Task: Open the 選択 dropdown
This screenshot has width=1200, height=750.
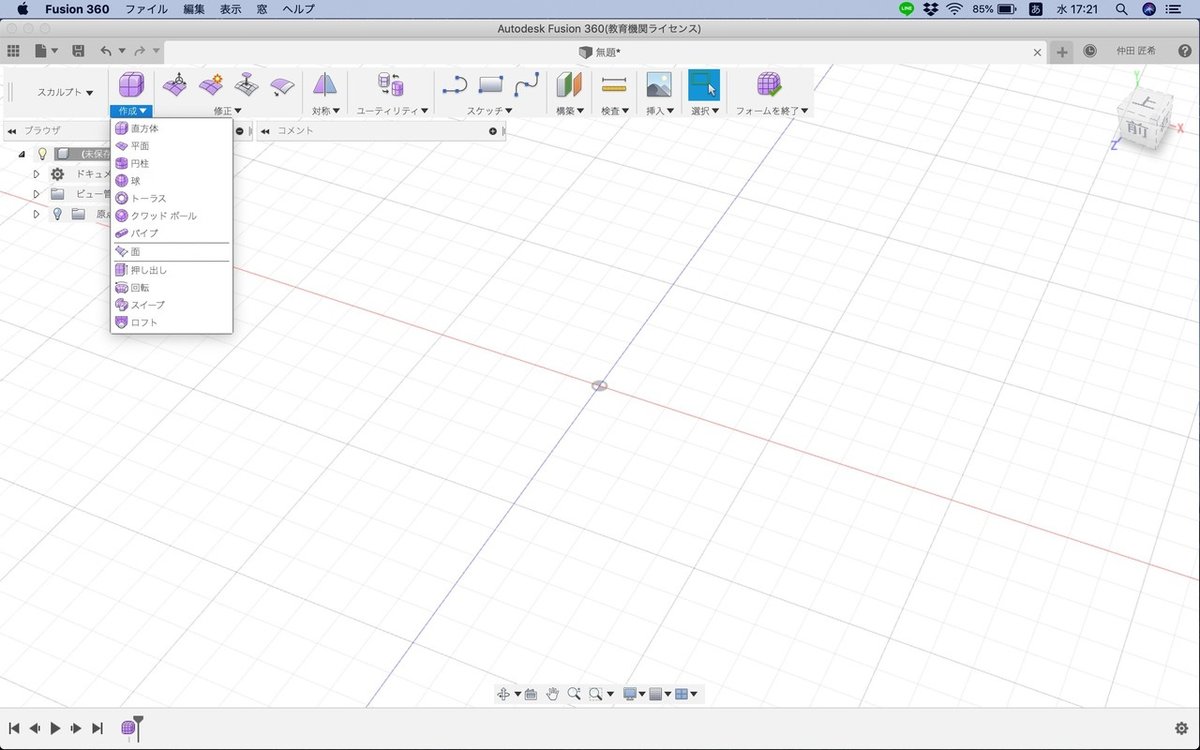Action: 705,111
